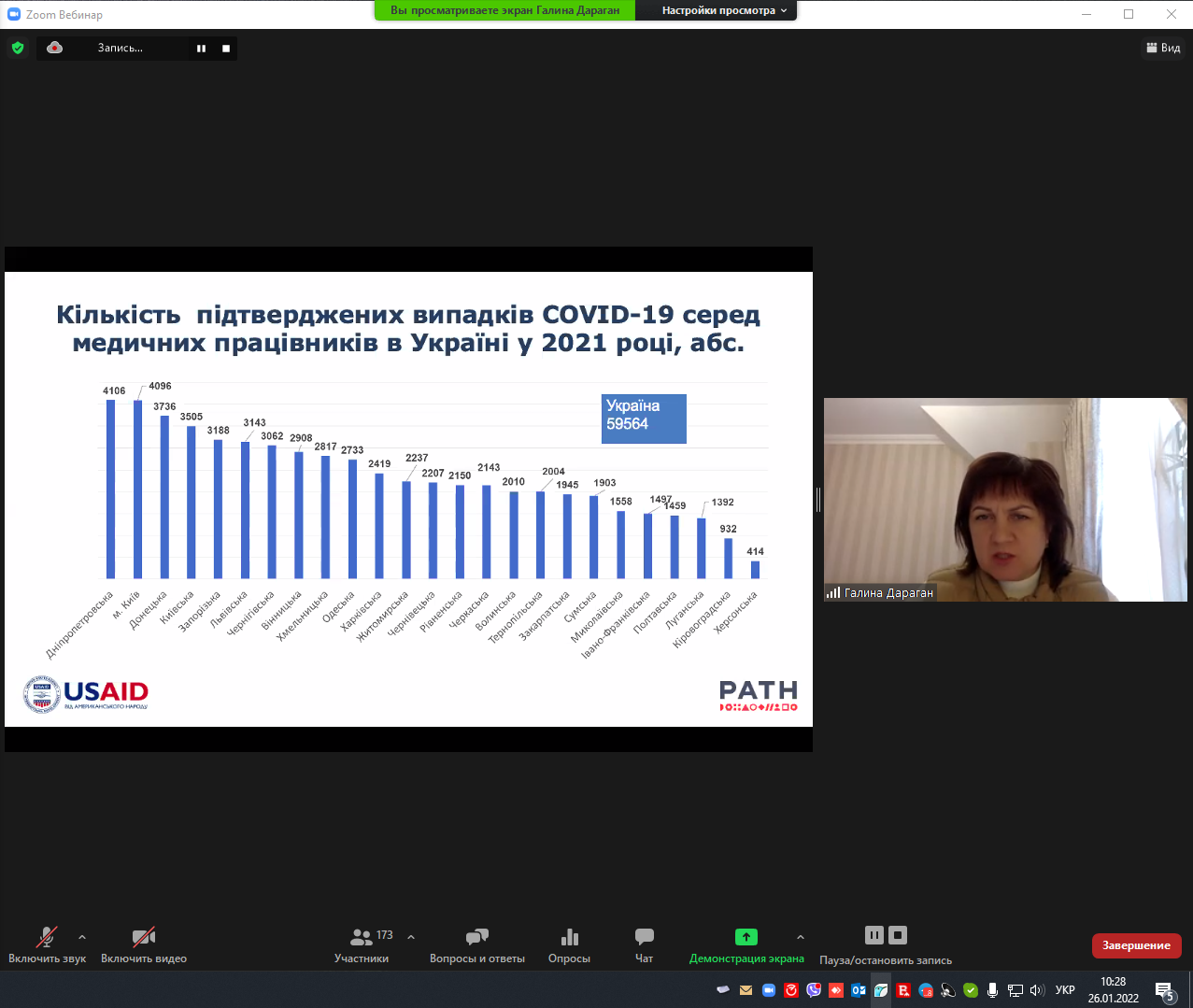
Task: Unmute microphone with Включить звук
Action: [47, 944]
